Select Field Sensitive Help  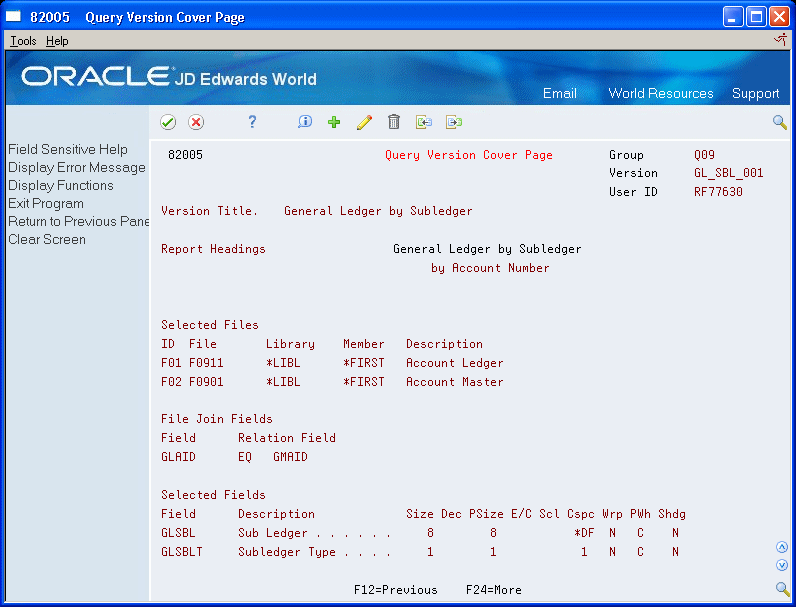pyautogui.click(x=68, y=150)
